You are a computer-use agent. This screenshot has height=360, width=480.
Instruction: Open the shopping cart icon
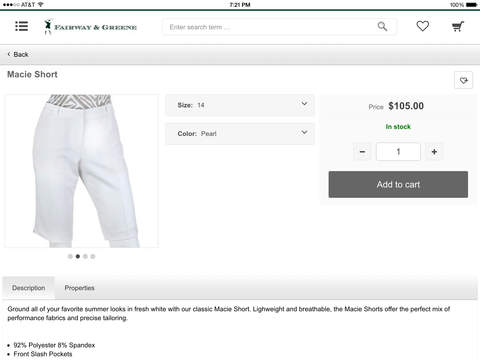[458, 26]
